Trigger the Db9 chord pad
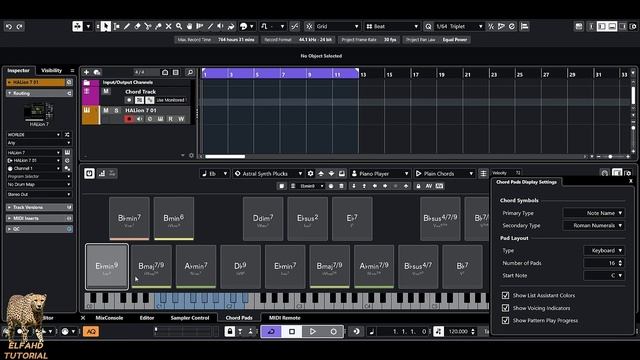 (x=240, y=267)
